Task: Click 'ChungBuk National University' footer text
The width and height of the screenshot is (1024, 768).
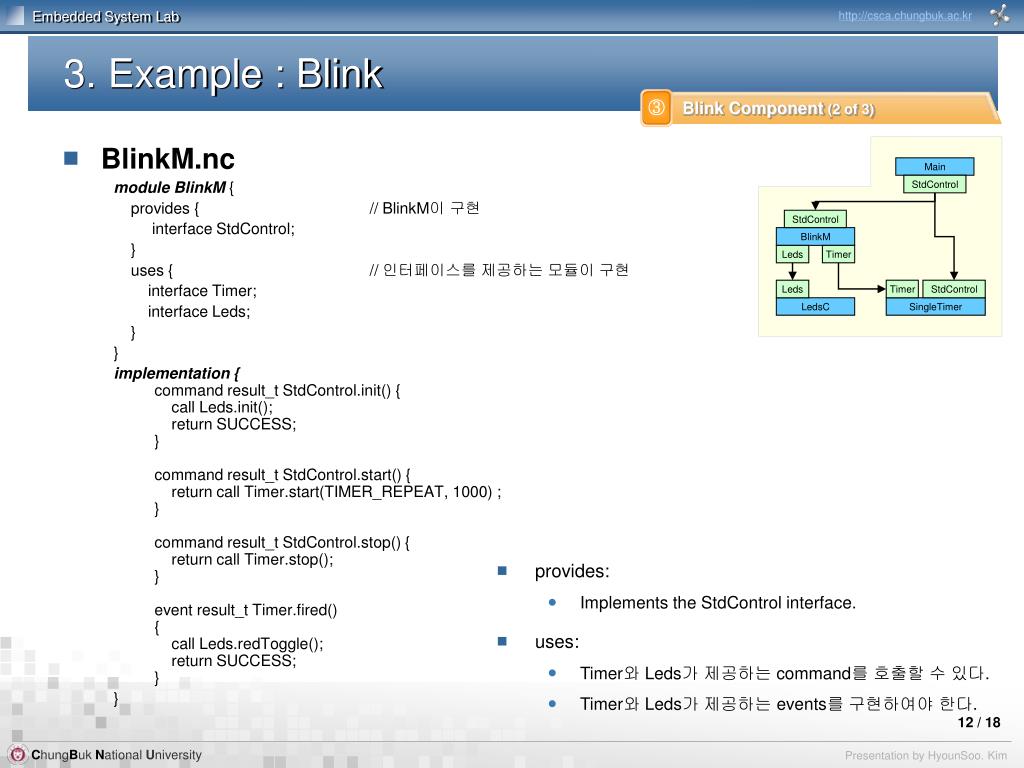Action: point(116,755)
